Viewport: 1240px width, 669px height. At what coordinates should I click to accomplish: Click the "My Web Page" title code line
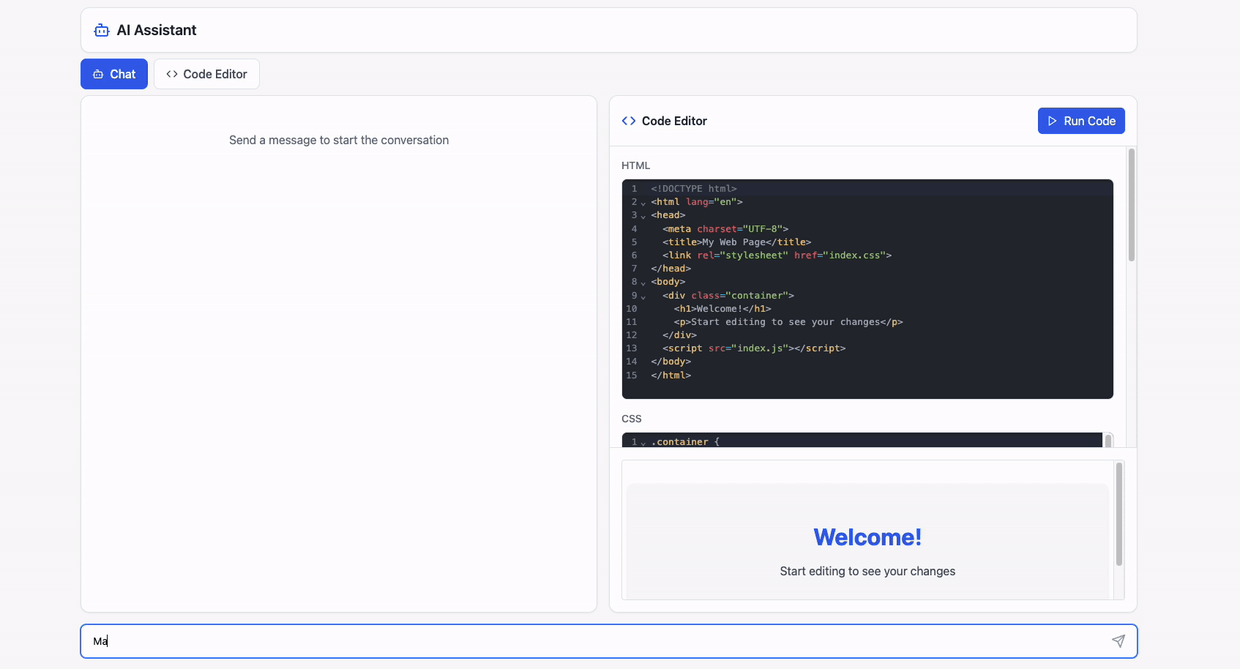(736, 242)
